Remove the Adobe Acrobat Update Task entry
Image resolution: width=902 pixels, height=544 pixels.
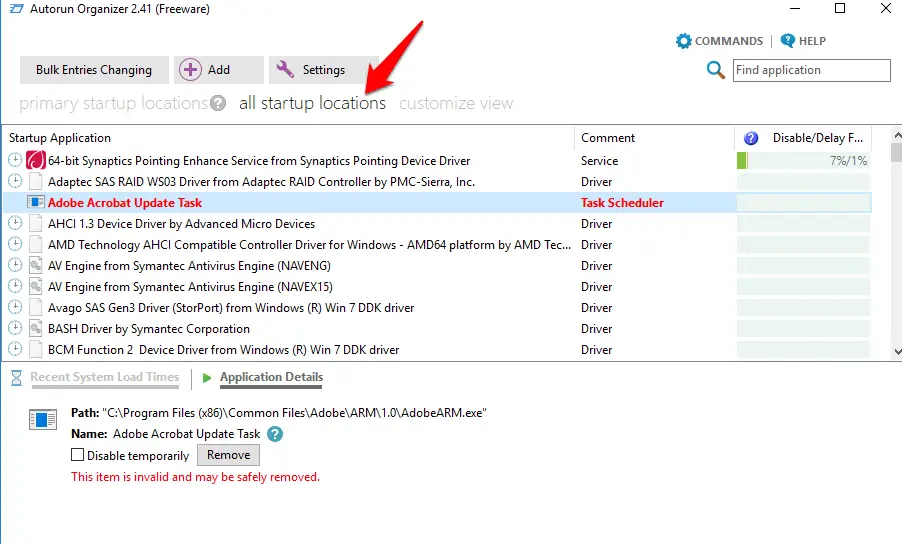coord(228,455)
